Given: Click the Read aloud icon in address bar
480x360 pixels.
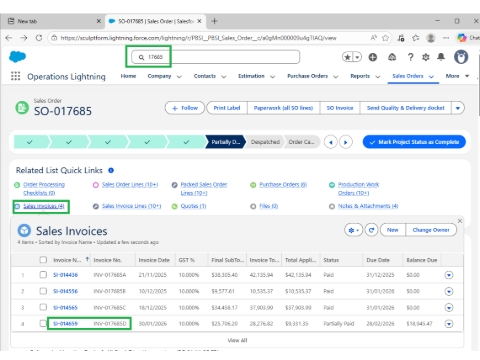Looking at the screenshot, I should coord(374,38).
